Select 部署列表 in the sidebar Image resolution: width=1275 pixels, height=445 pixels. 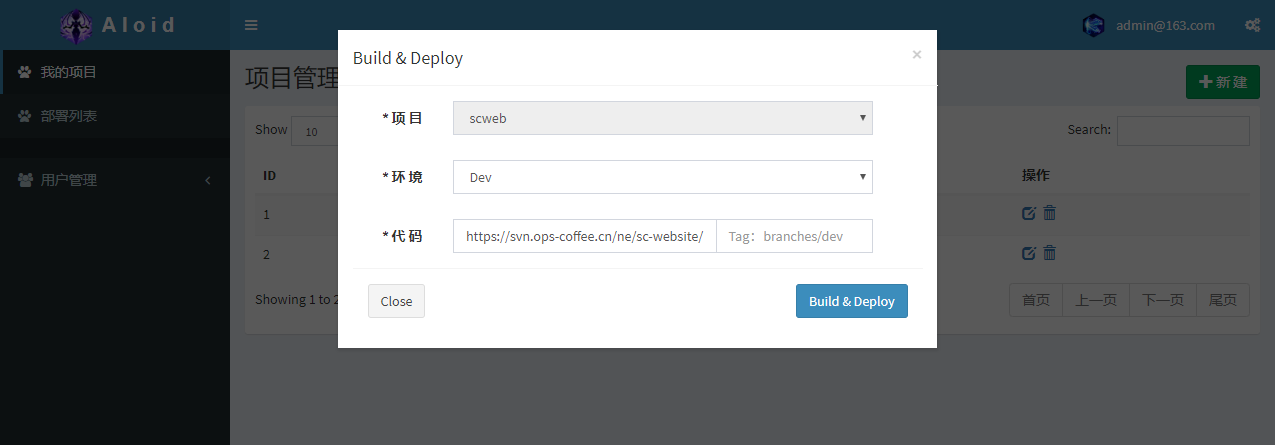point(68,116)
